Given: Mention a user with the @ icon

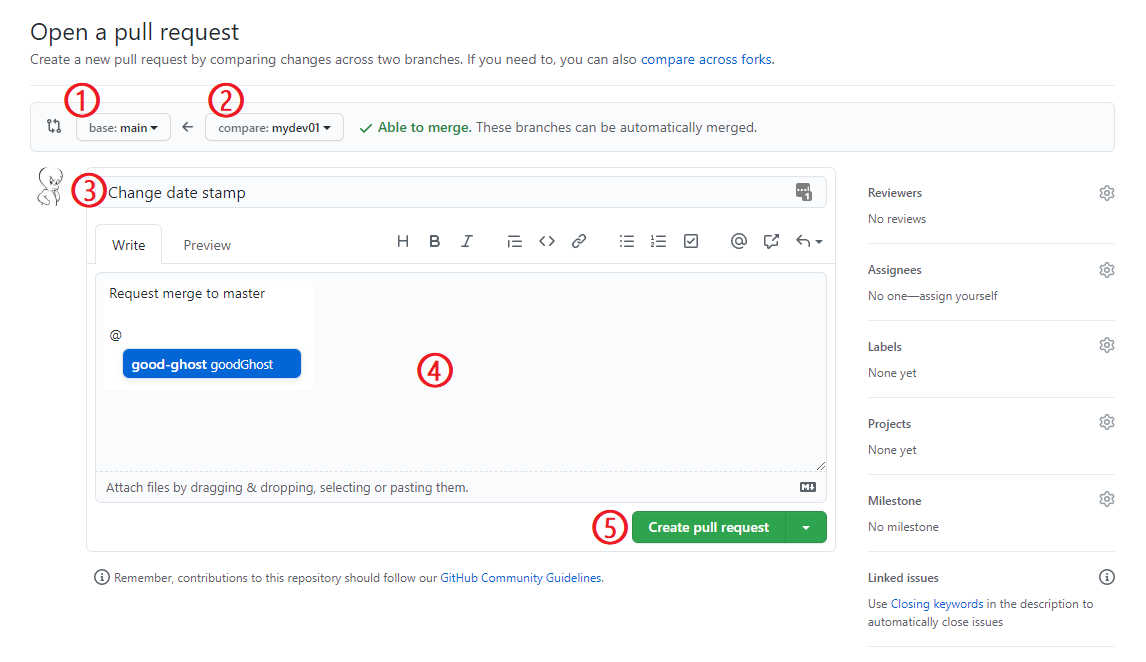Looking at the screenshot, I should tap(739, 240).
